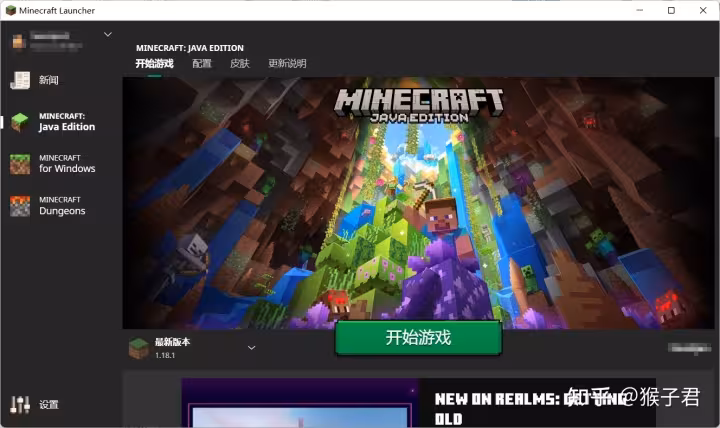
Task: Select the Java Edition sidebar entry text
Action: 67,122
